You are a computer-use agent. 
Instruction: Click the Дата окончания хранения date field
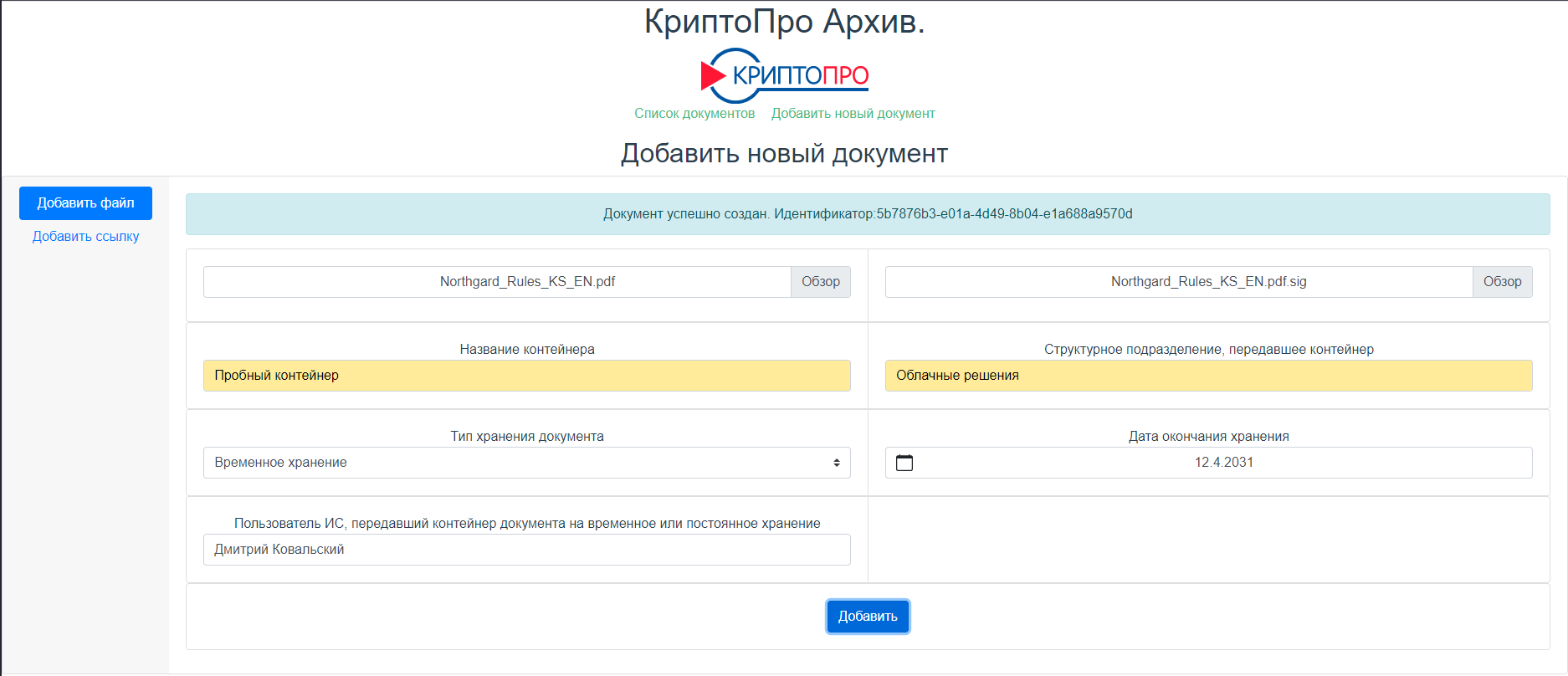pyautogui.click(x=1223, y=463)
